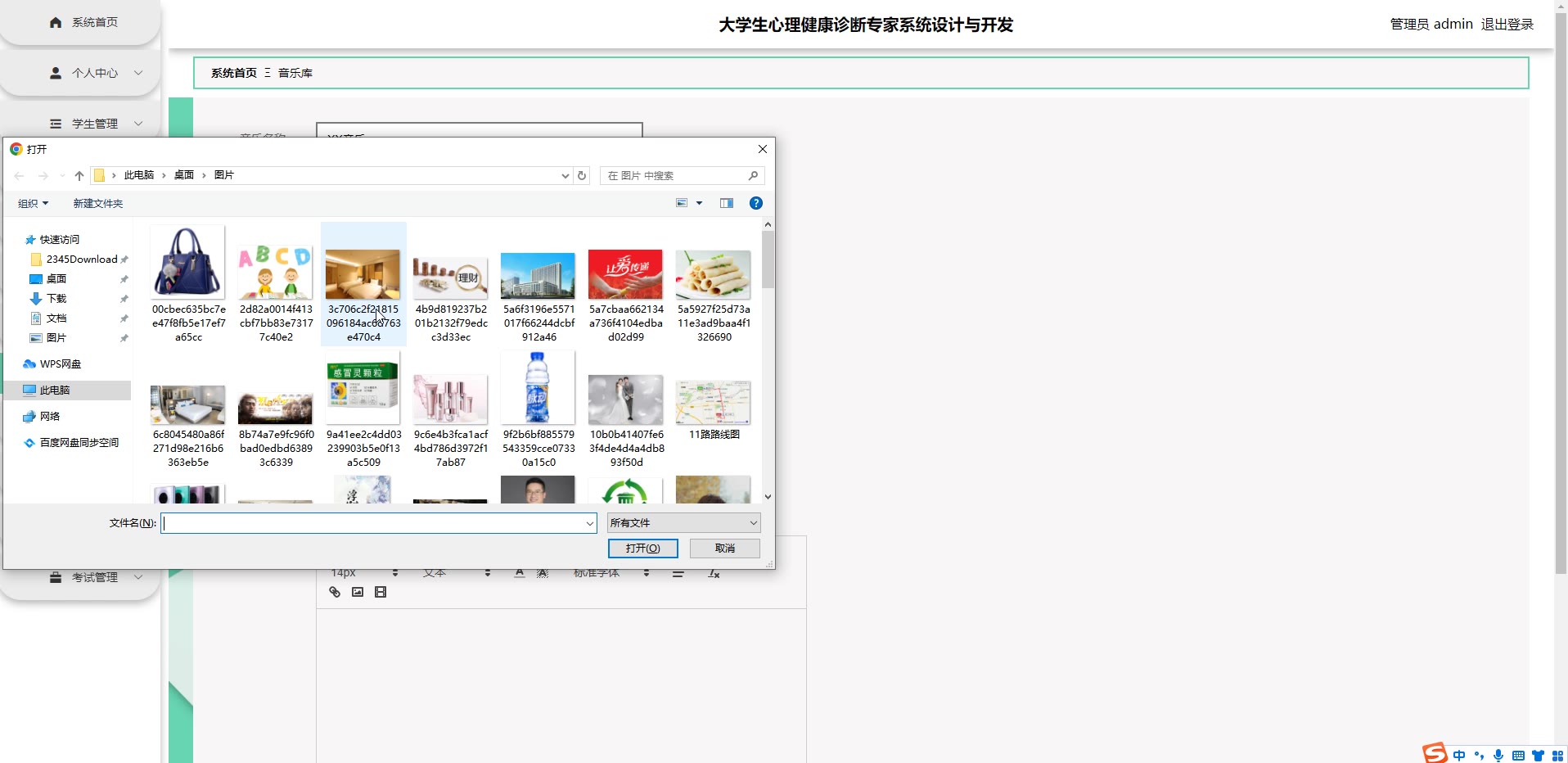Select 此电脑 in the navigation tree
The image size is (1568, 763).
pos(55,391)
